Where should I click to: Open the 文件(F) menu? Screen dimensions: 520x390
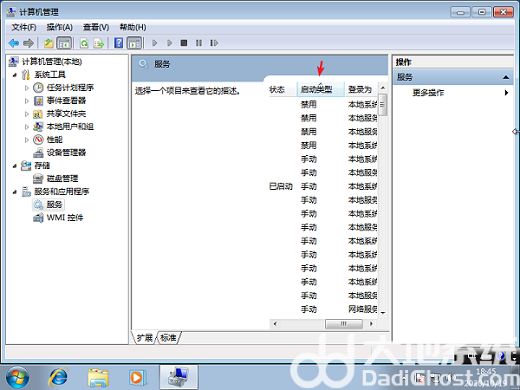(x=24, y=27)
